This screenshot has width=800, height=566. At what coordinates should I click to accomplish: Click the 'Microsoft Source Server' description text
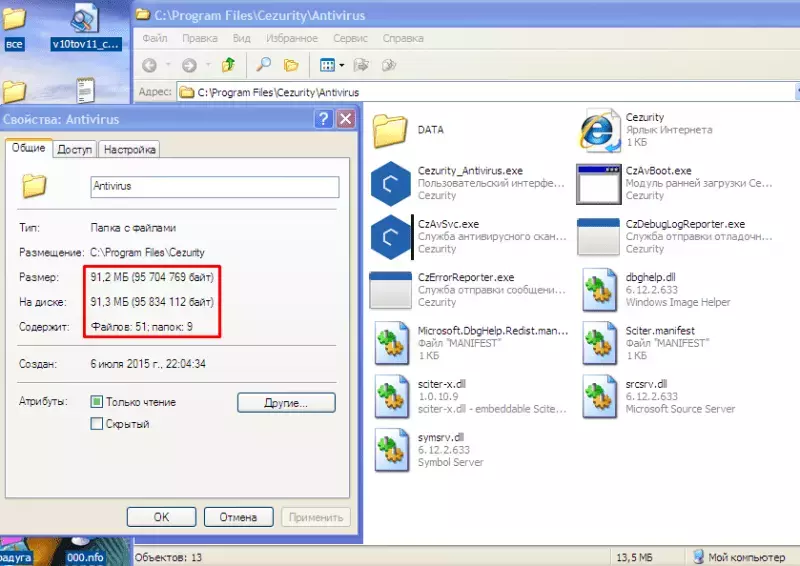click(680, 409)
